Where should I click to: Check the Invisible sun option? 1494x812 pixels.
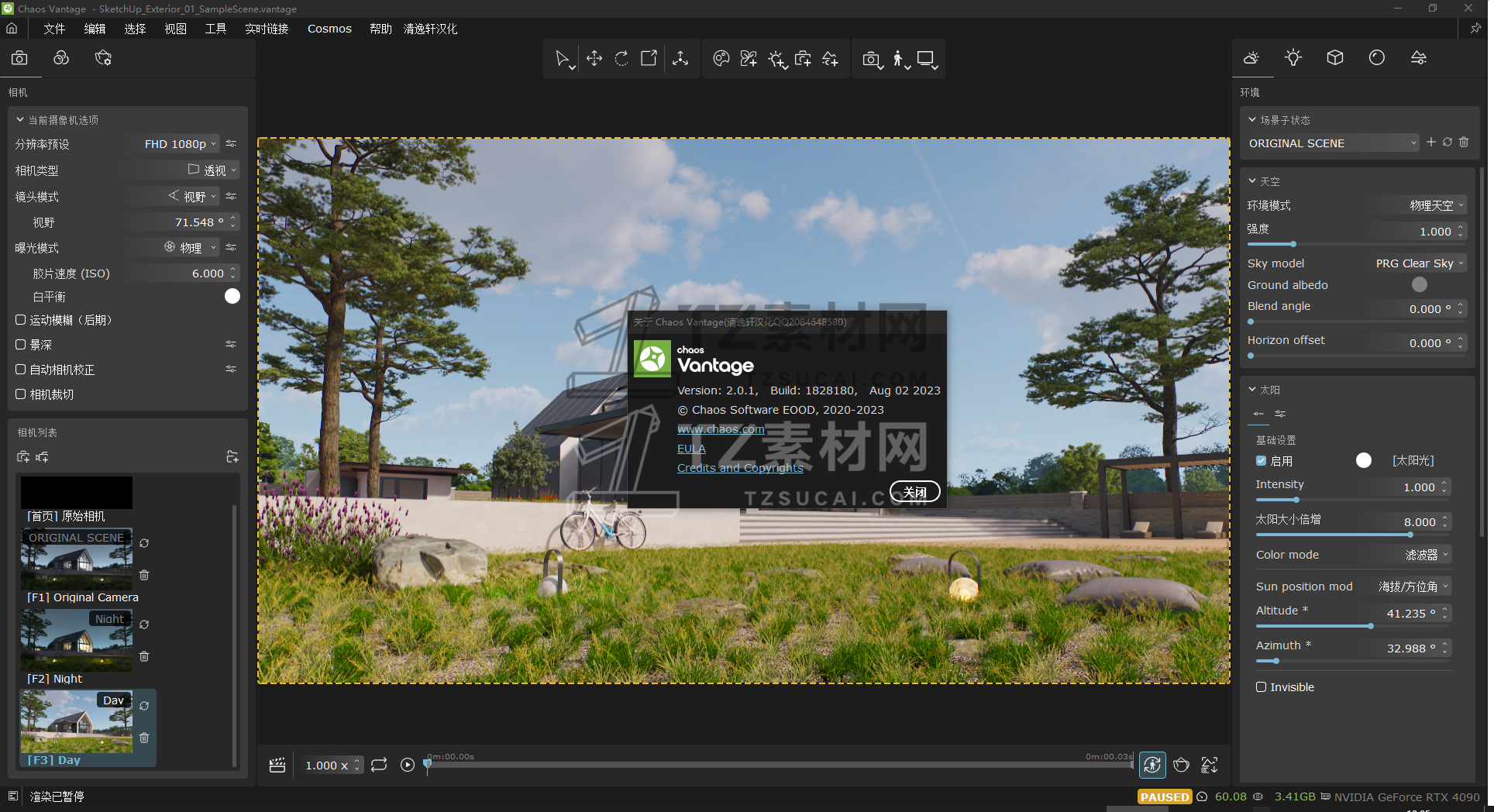coord(1262,687)
